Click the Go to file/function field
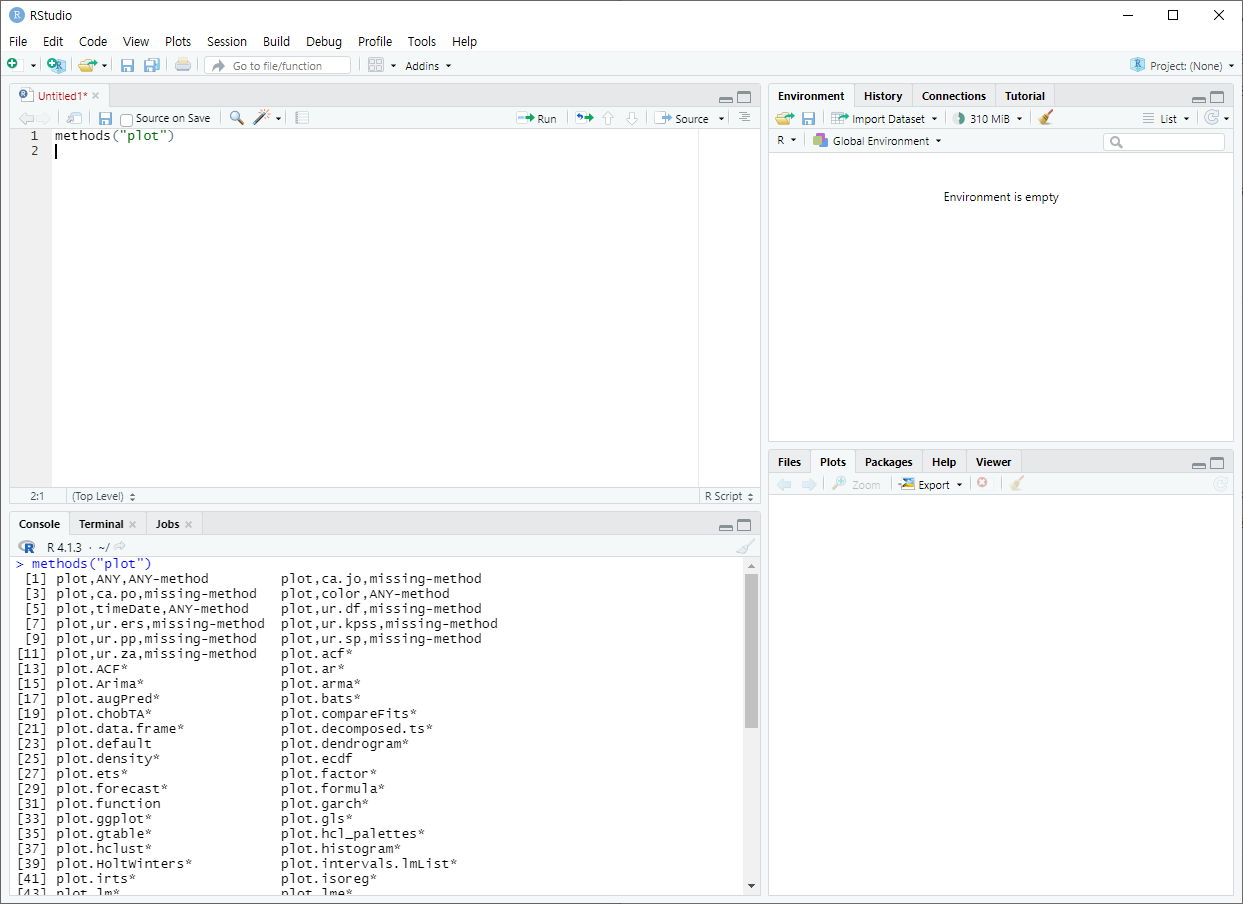This screenshot has height=904, width=1243. click(x=278, y=65)
